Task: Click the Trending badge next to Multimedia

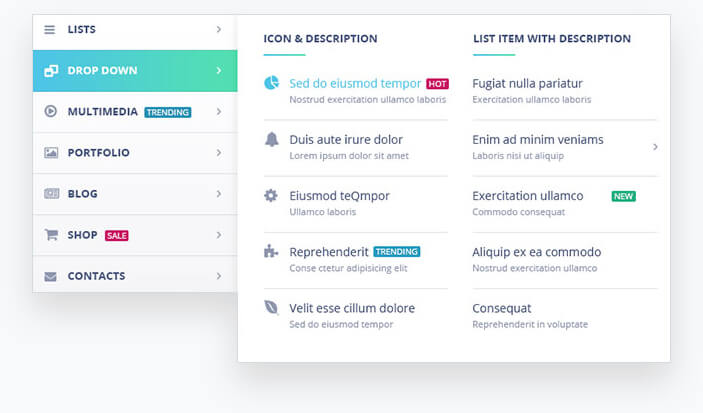Action: tap(167, 112)
